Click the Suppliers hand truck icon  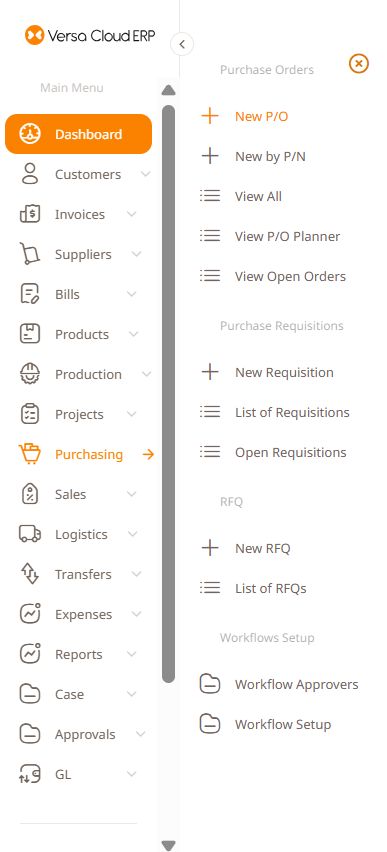point(30,254)
